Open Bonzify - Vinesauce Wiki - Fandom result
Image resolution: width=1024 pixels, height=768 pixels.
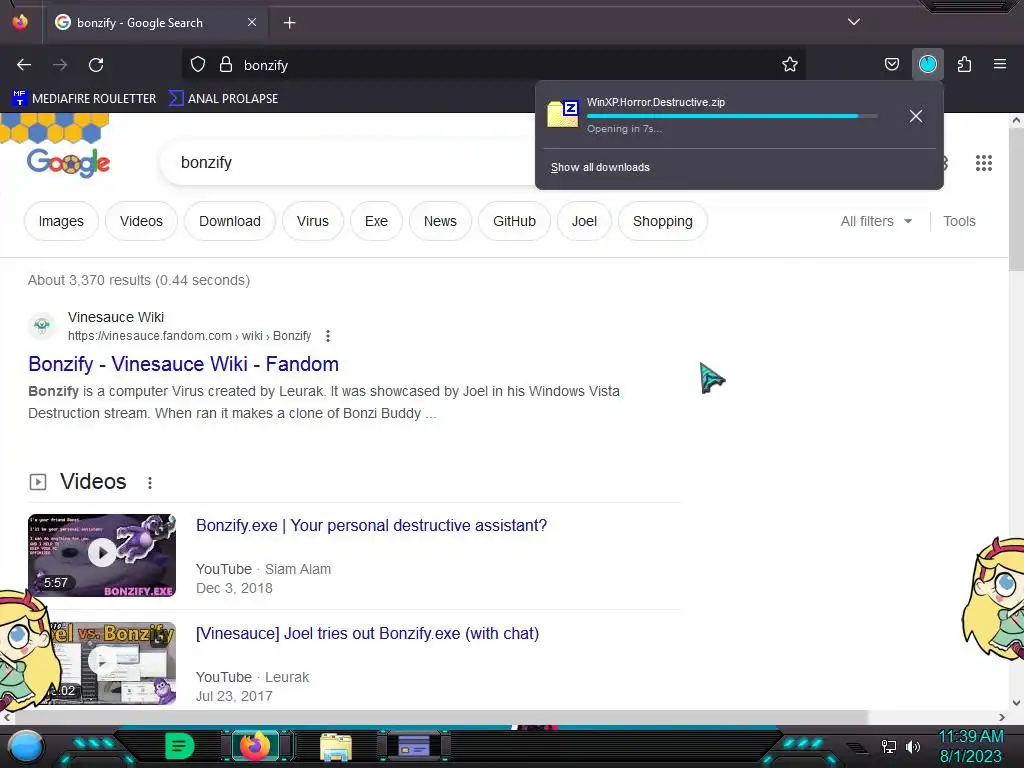click(184, 364)
